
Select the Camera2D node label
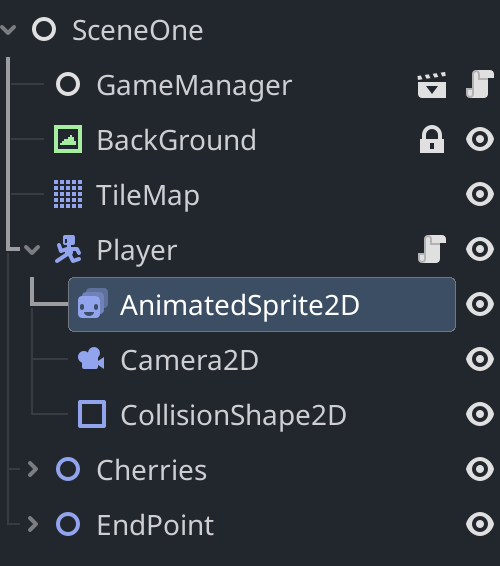pyautogui.click(x=190, y=360)
